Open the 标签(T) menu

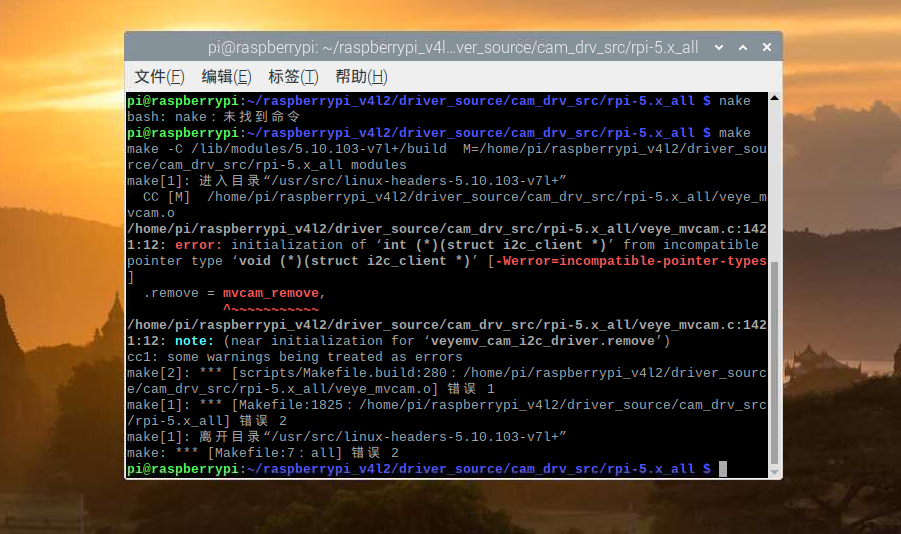click(292, 77)
